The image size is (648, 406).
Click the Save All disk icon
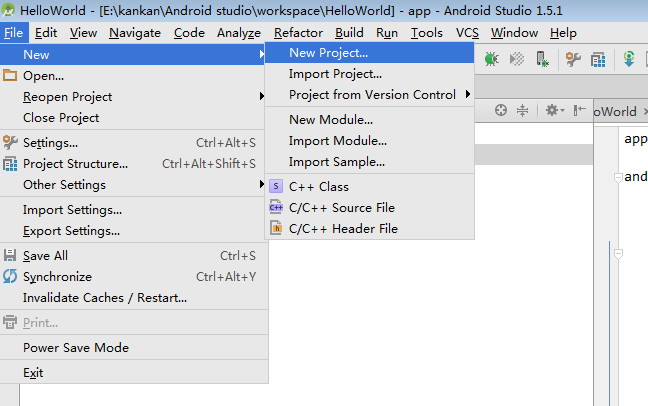(x=10, y=256)
